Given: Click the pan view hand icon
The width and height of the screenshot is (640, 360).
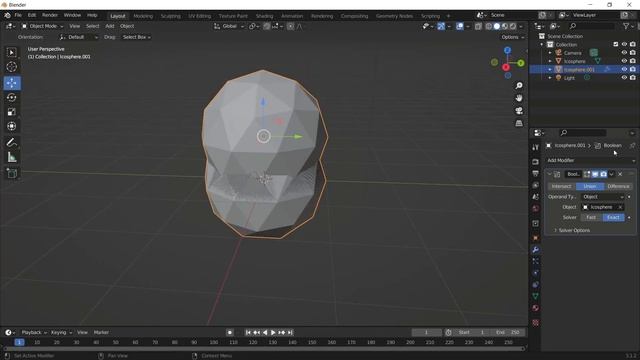Looking at the screenshot, I should point(519,98).
